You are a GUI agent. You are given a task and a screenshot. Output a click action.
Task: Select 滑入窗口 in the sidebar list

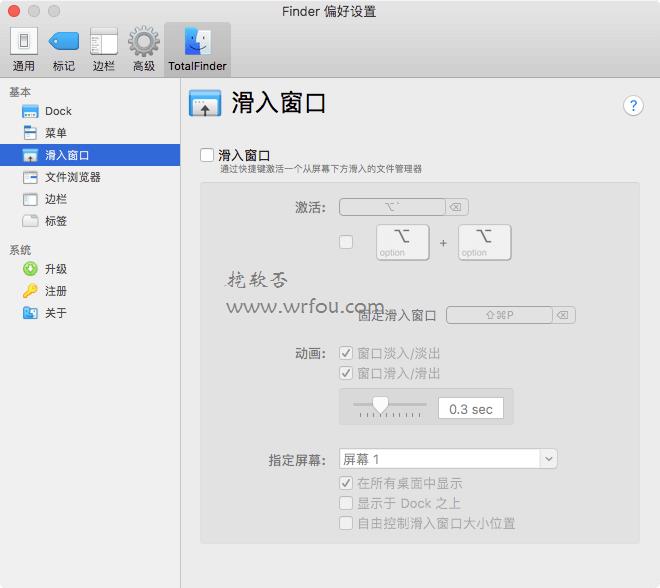click(x=90, y=155)
